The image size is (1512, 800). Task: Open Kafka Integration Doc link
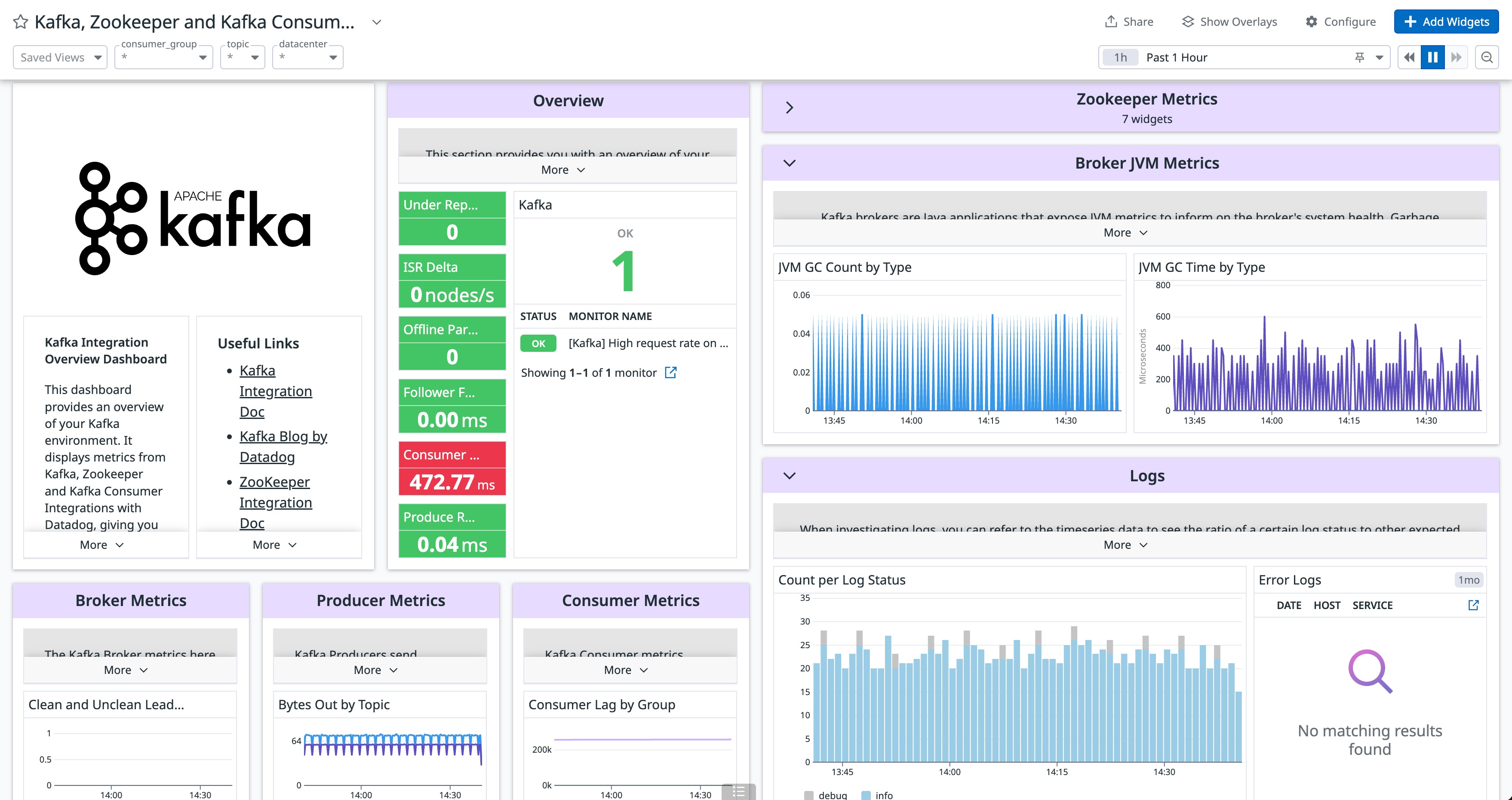(x=275, y=391)
